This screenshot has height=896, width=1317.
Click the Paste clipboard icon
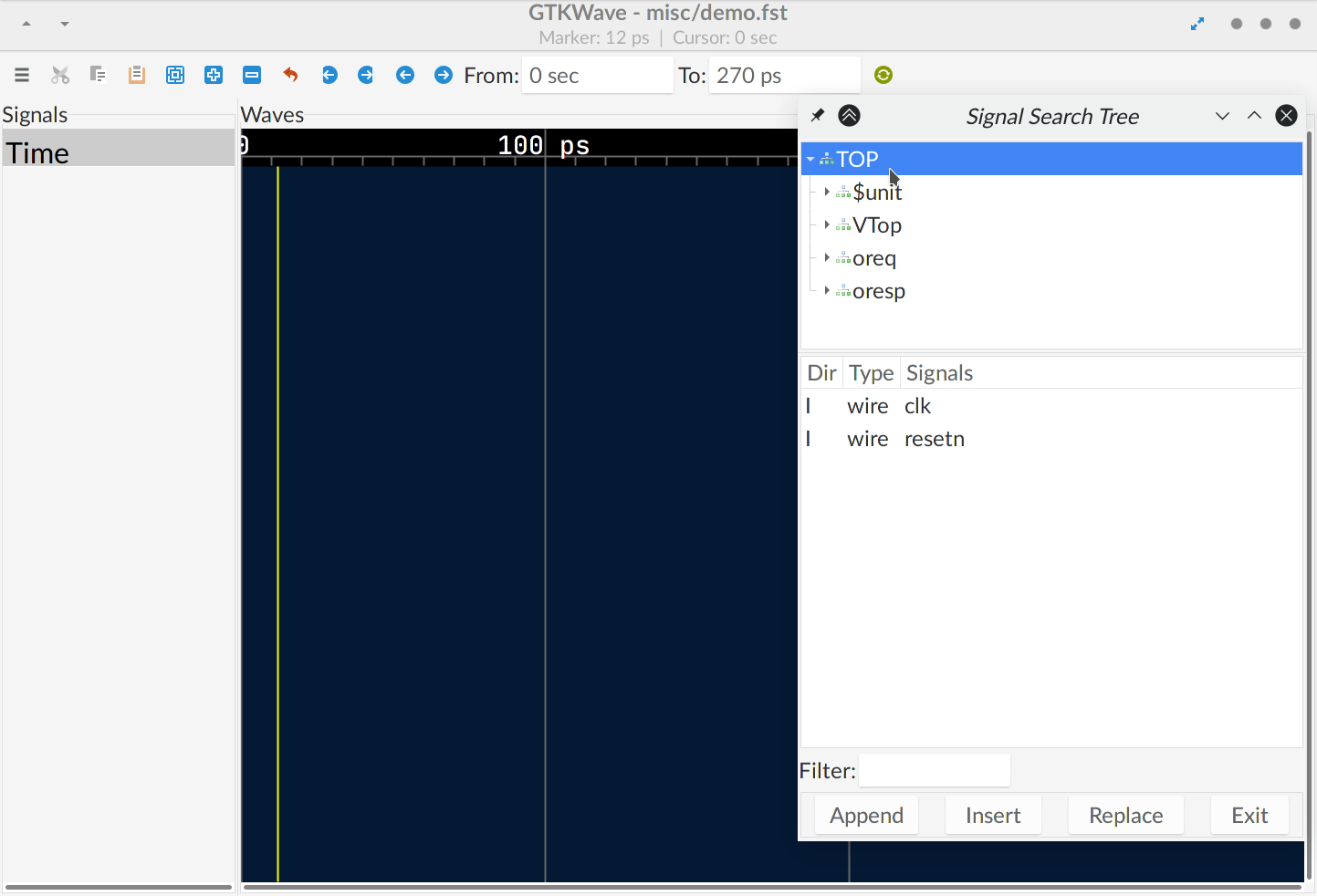click(137, 75)
